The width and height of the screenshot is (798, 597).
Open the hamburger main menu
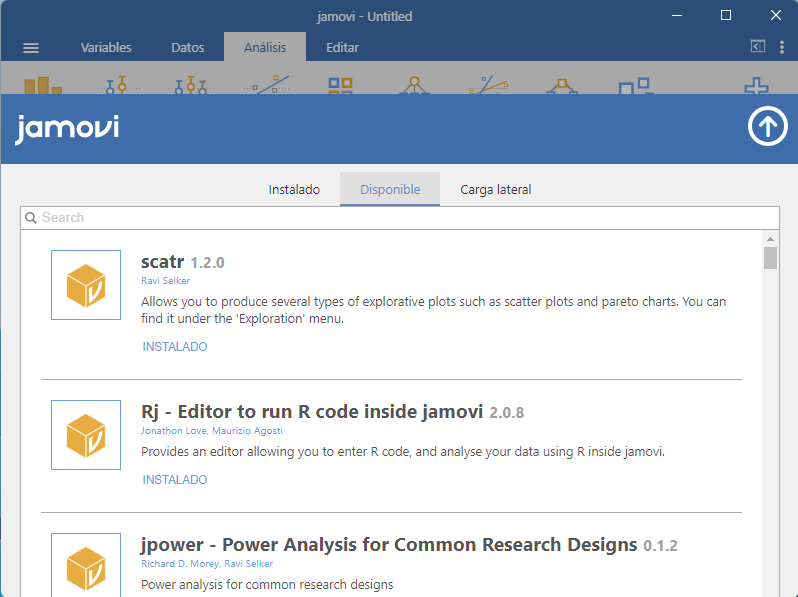31,48
